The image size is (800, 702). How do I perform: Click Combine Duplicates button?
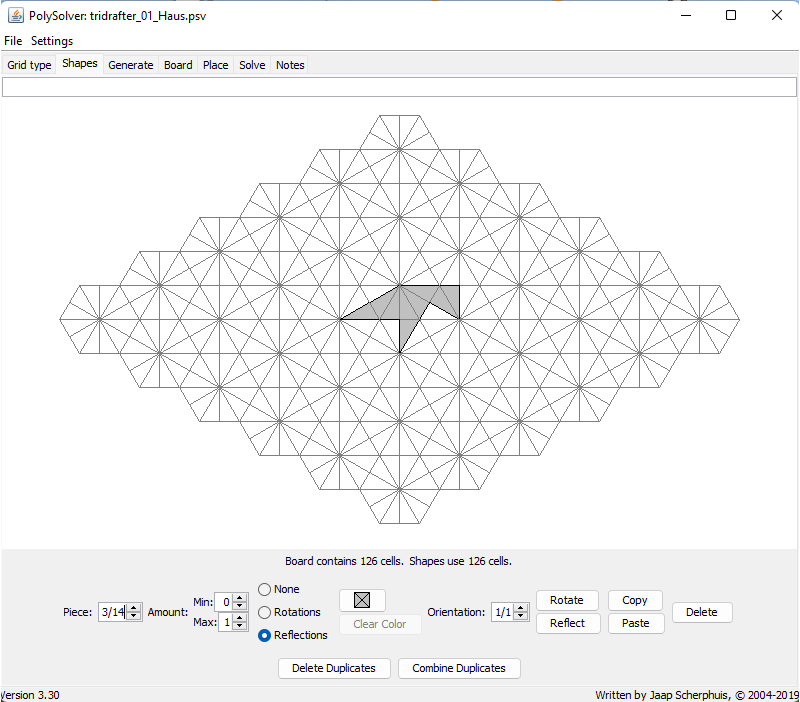click(x=459, y=668)
